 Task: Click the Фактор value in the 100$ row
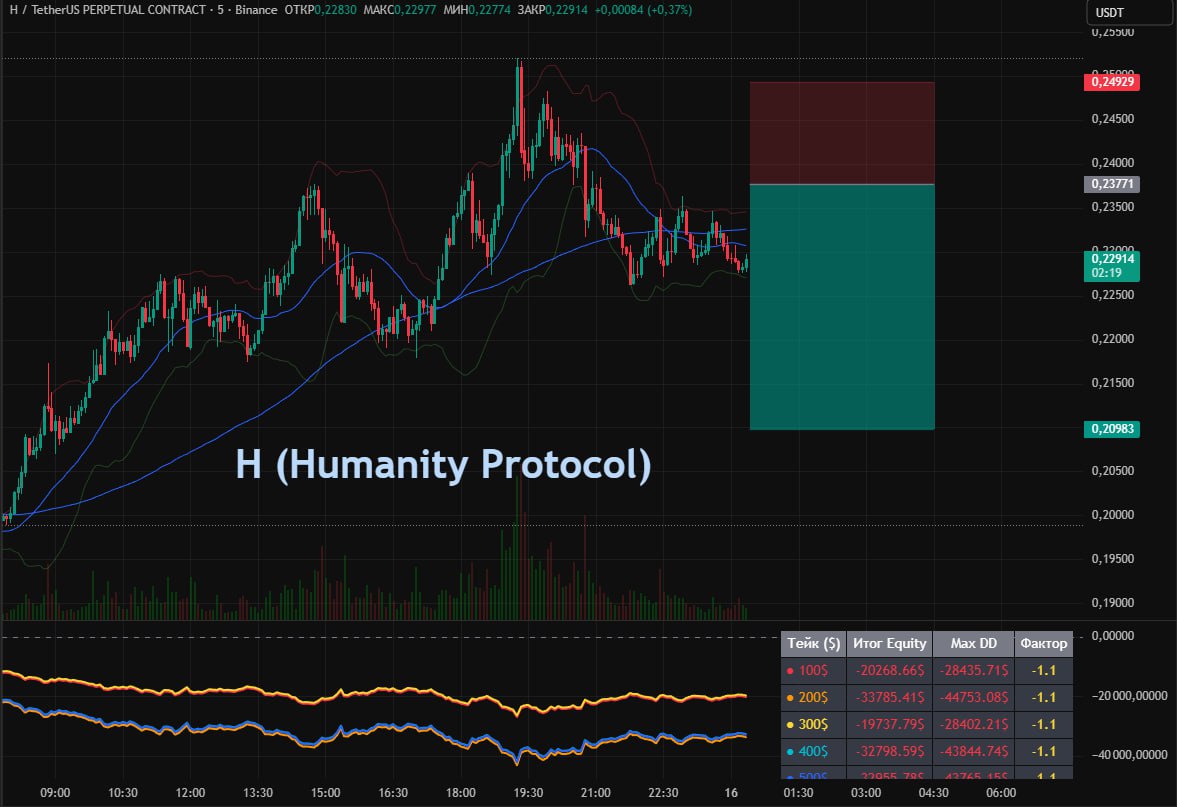[x=1043, y=670]
